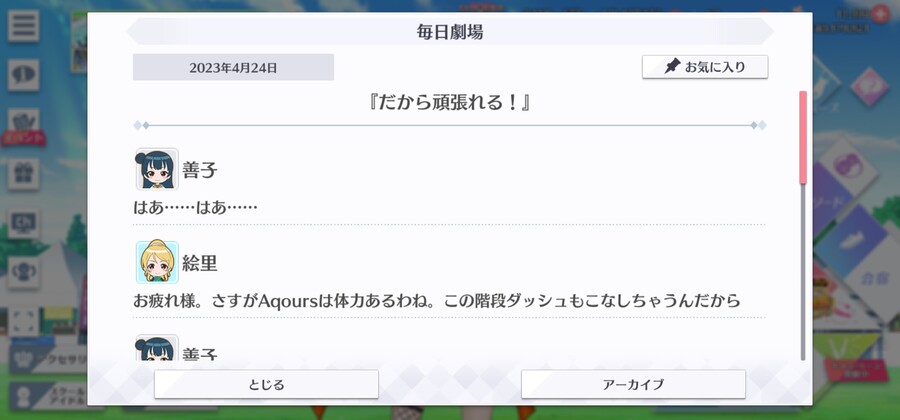Open the アーカイブ archive
The width and height of the screenshot is (900, 420).
click(x=633, y=384)
